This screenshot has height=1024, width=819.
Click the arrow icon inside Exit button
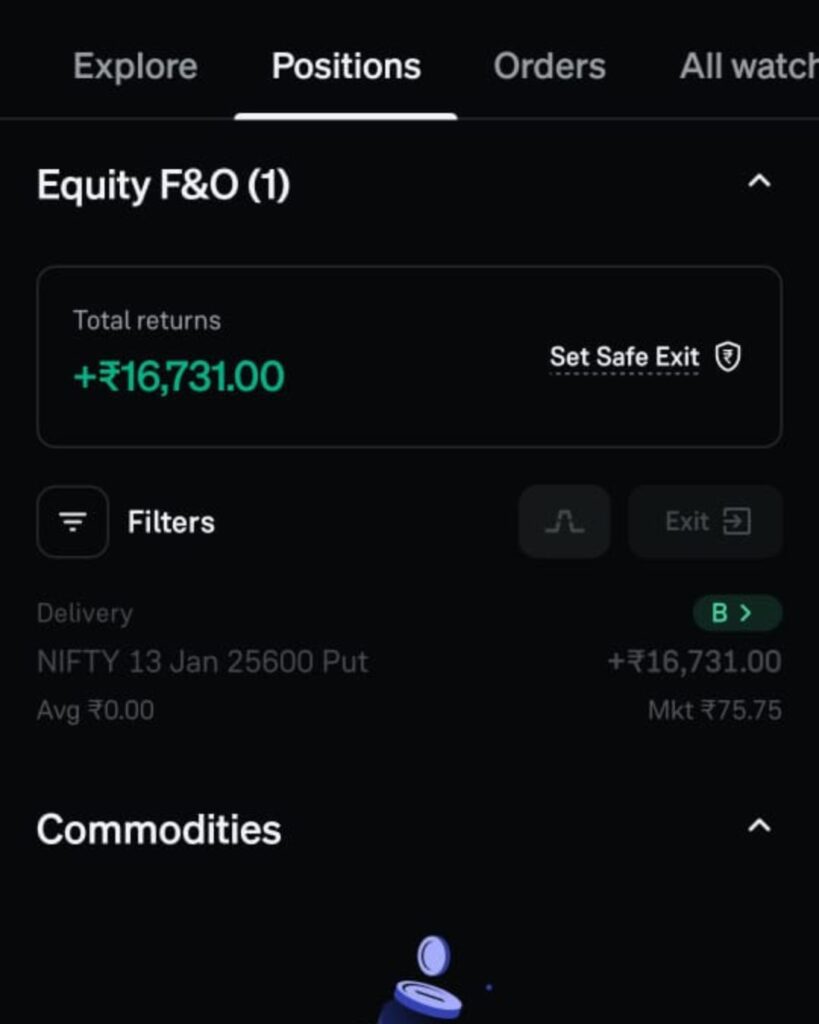coord(737,522)
